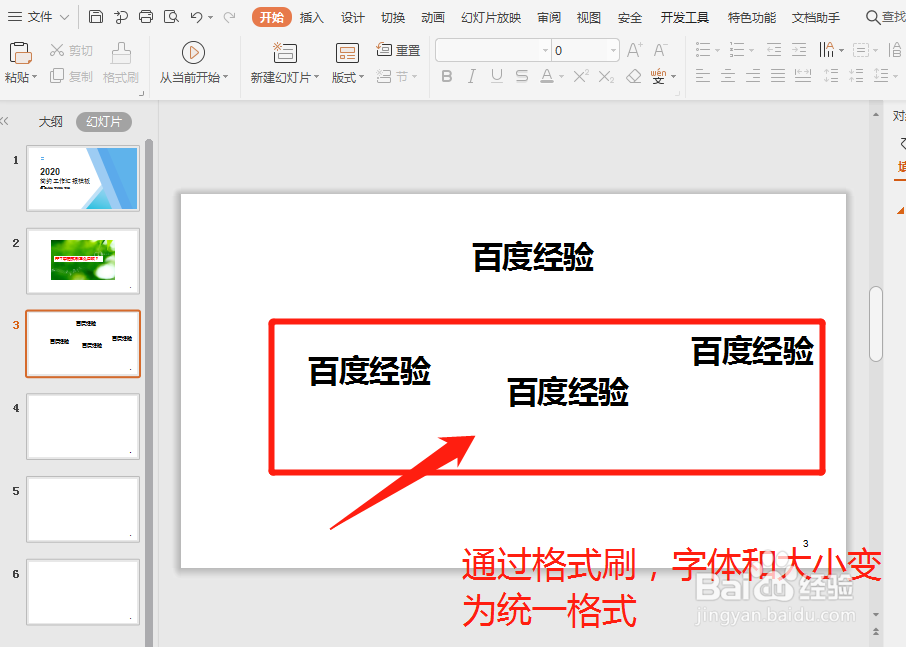Select the Format Painter (格式刷) brush
The height and width of the screenshot is (647, 906).
[x=121, y=63]
